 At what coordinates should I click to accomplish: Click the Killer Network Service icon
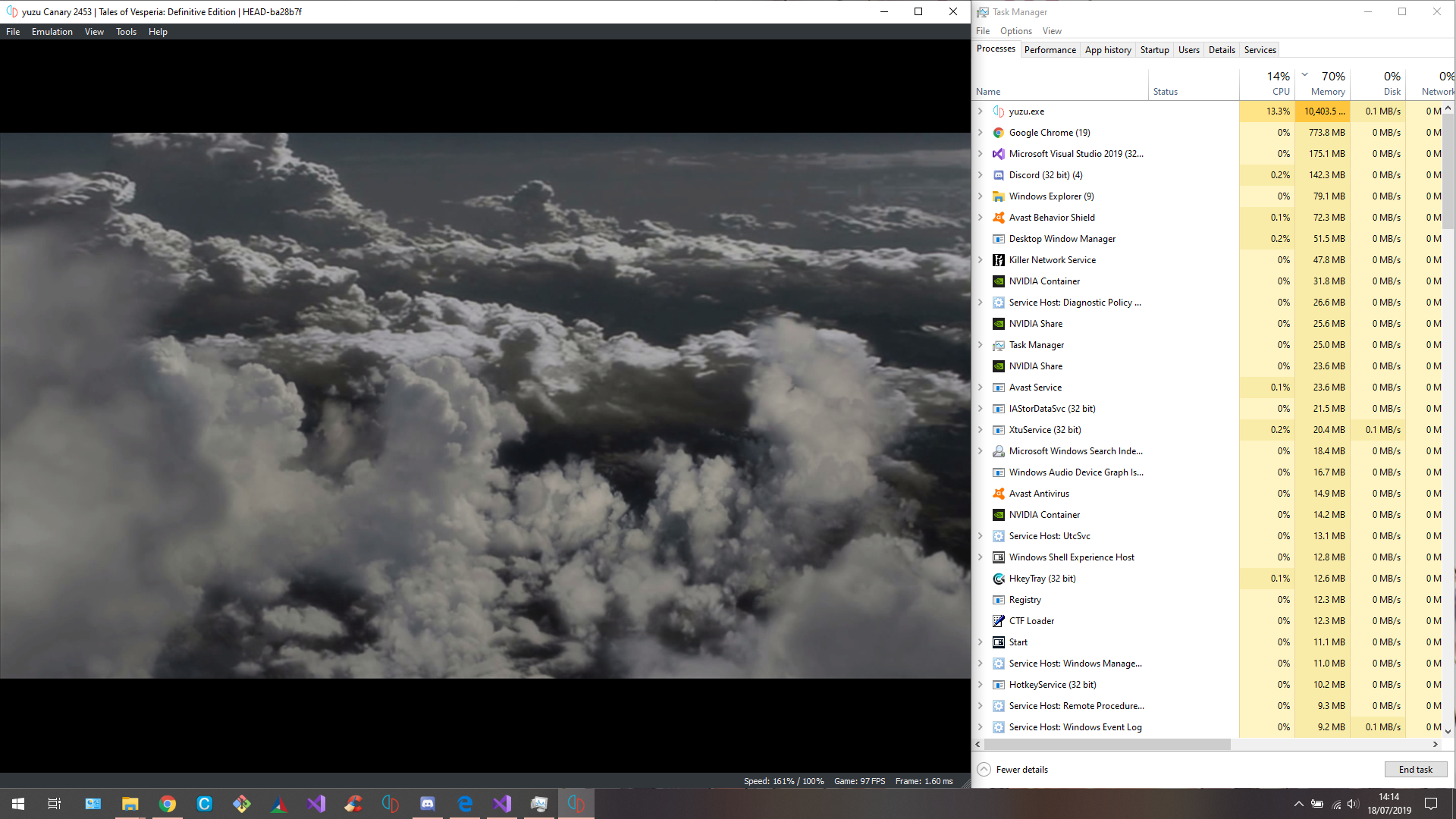click(999, 260)
